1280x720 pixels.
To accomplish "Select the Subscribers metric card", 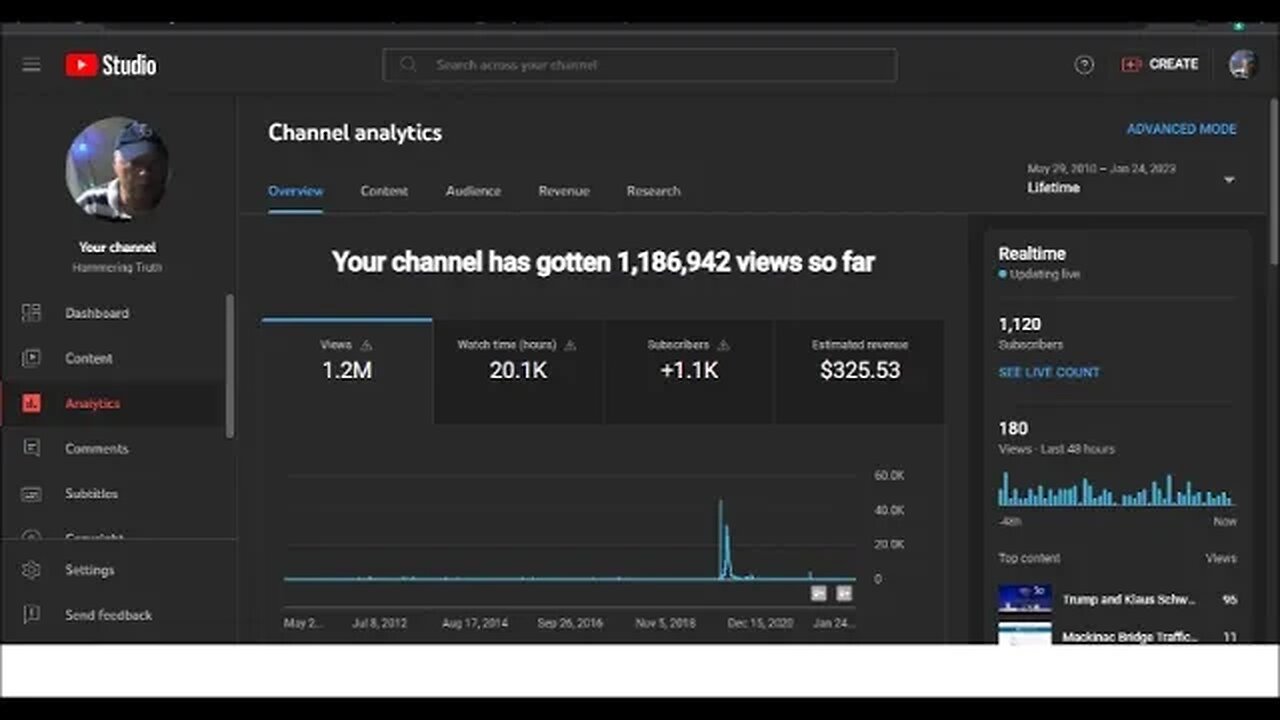I will (689, 372).
